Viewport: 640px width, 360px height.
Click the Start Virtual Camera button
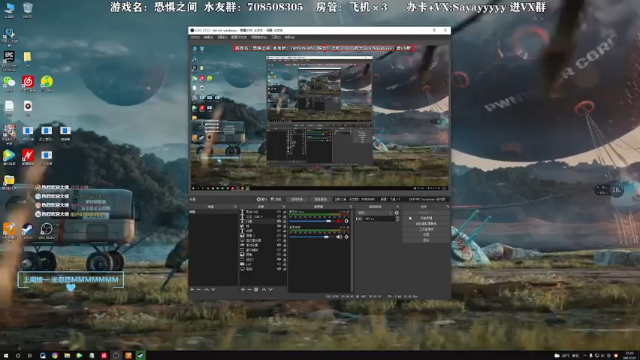coord(426,224)
